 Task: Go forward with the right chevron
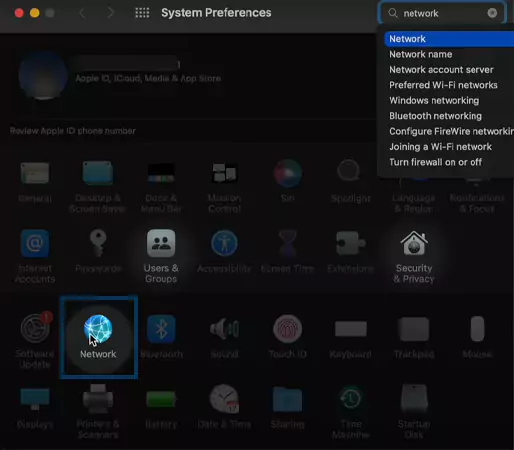(x=111, y=13)
